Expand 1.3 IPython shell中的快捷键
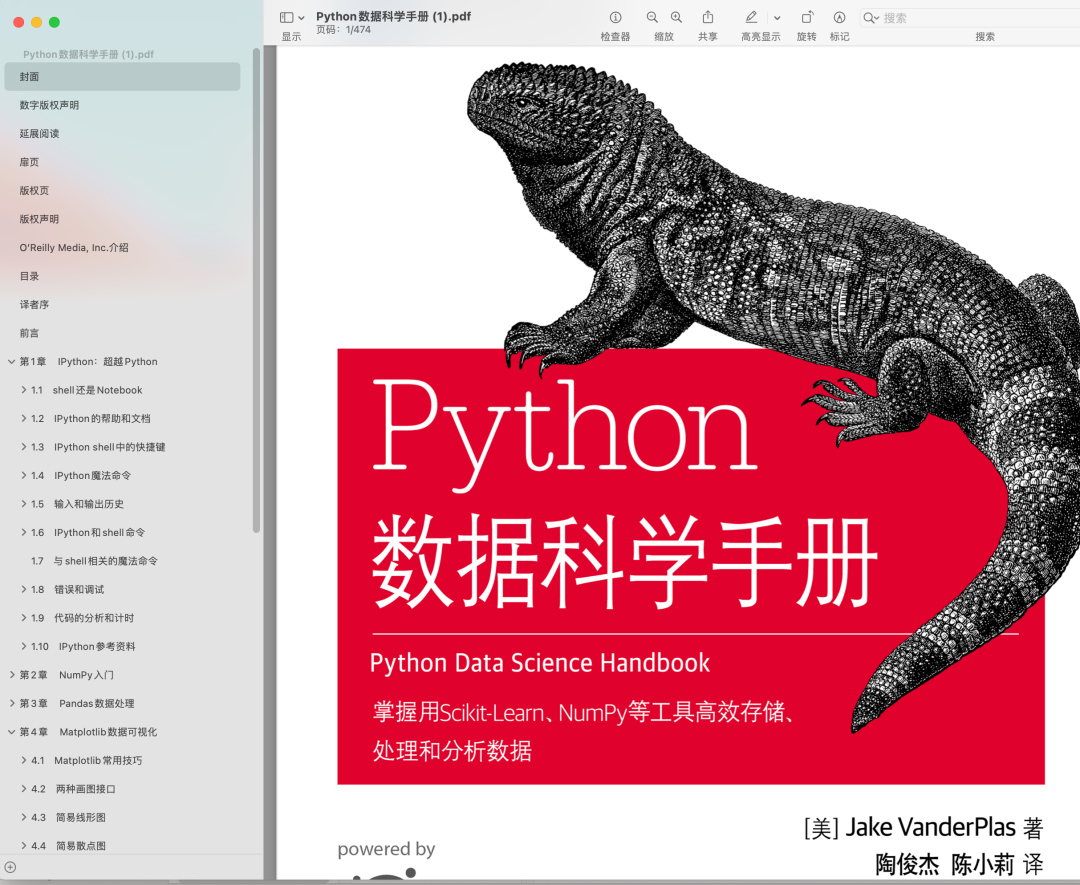 click(23, 447)
